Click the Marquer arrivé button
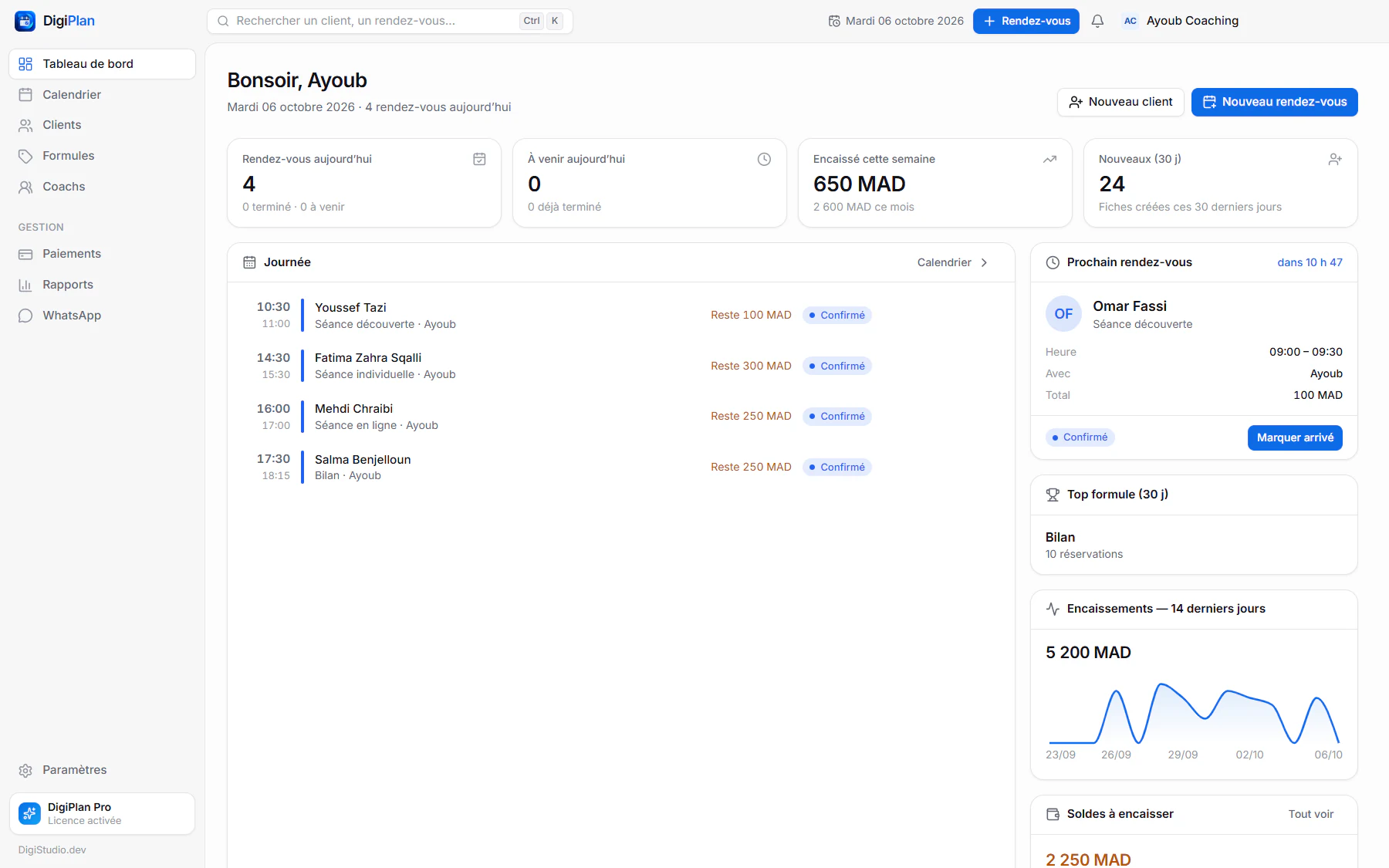 tap(1295, 437)
